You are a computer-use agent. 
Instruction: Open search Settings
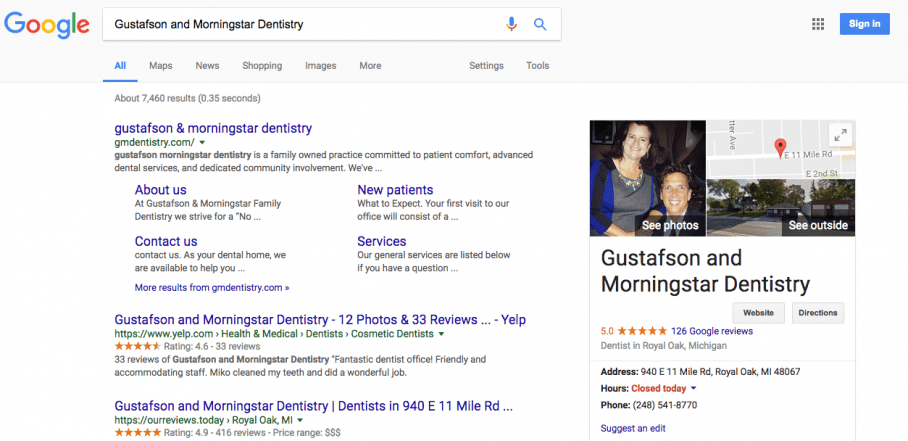486,66
